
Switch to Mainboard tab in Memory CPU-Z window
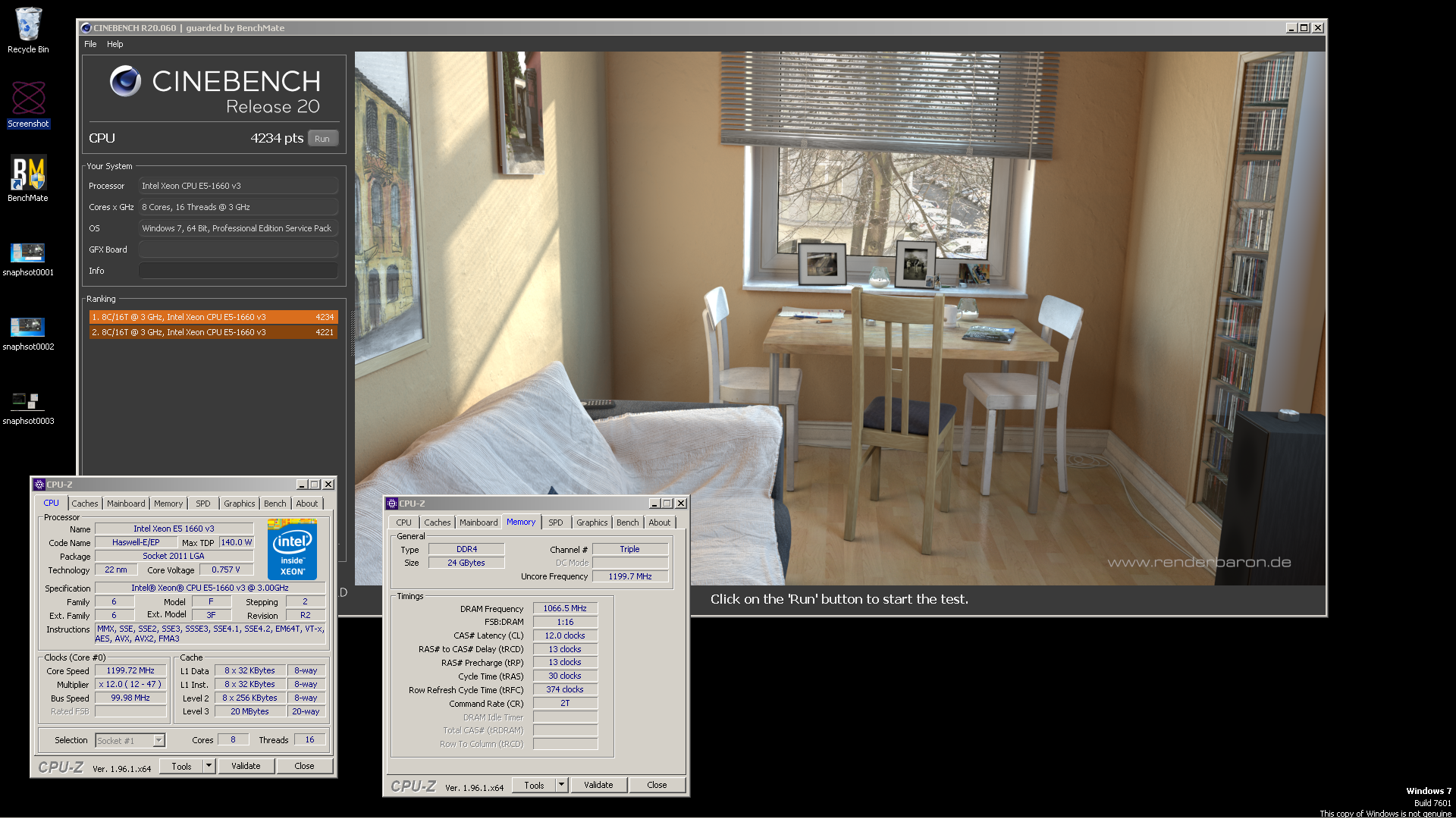(x=479, y=522)
